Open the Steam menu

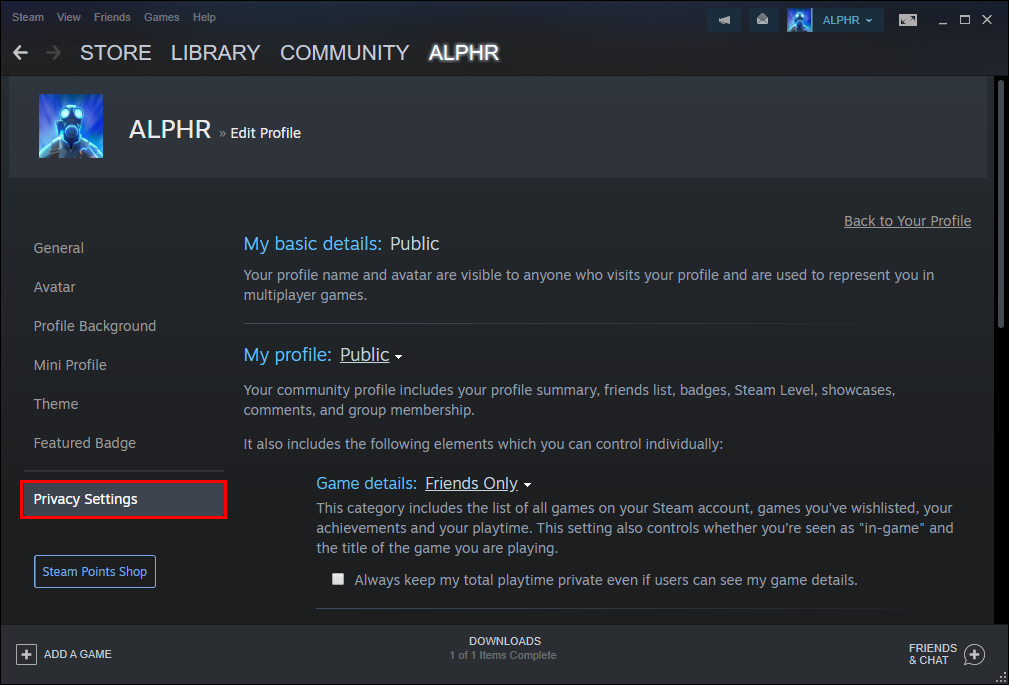click(28, 17)
